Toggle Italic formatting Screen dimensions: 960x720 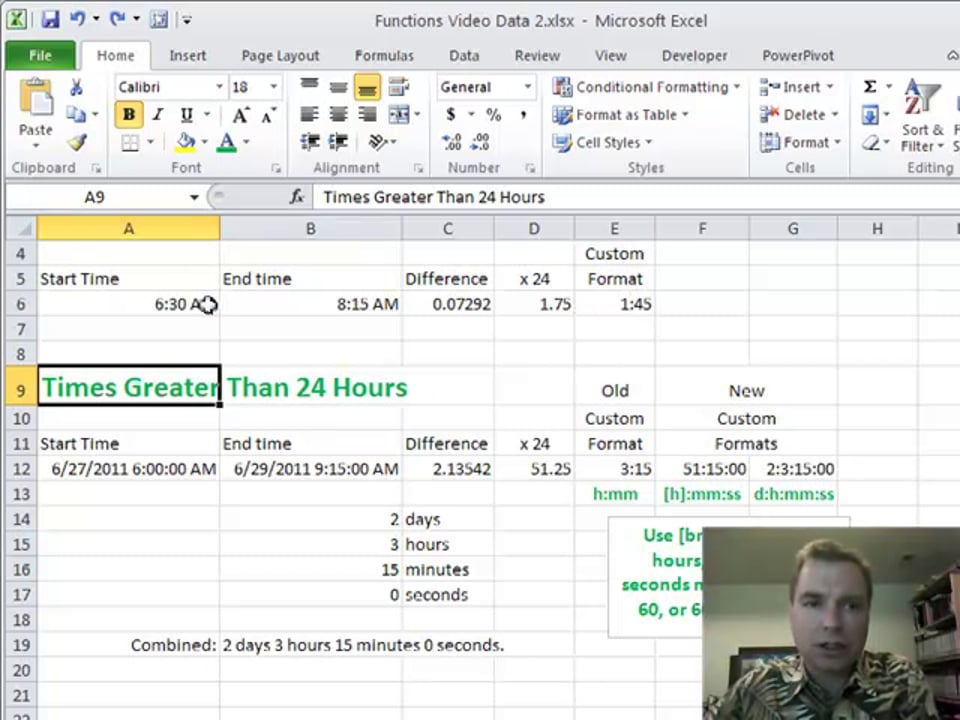[158, 114]
